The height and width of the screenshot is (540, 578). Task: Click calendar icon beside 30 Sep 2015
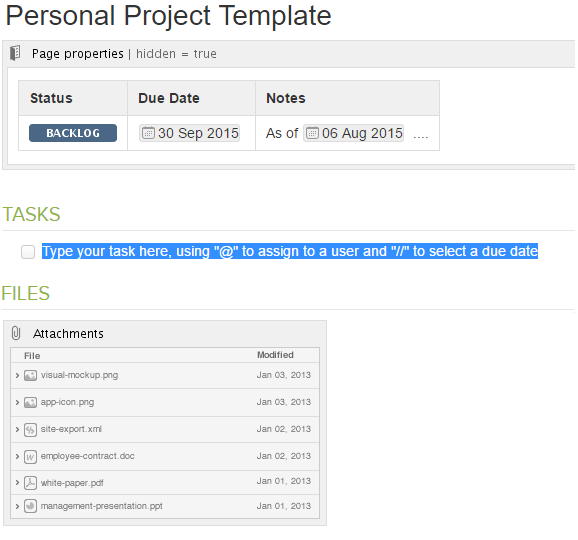click(148, 133)
